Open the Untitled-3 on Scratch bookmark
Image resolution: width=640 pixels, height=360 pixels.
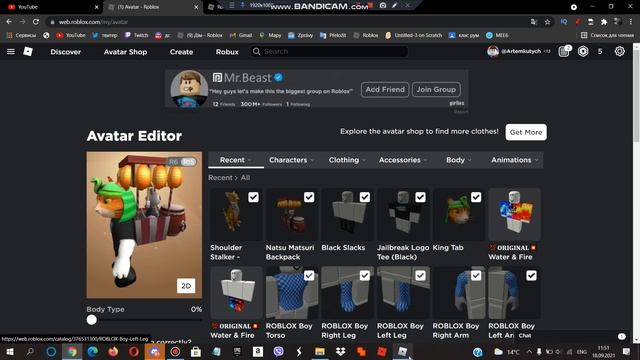[413, 36]
